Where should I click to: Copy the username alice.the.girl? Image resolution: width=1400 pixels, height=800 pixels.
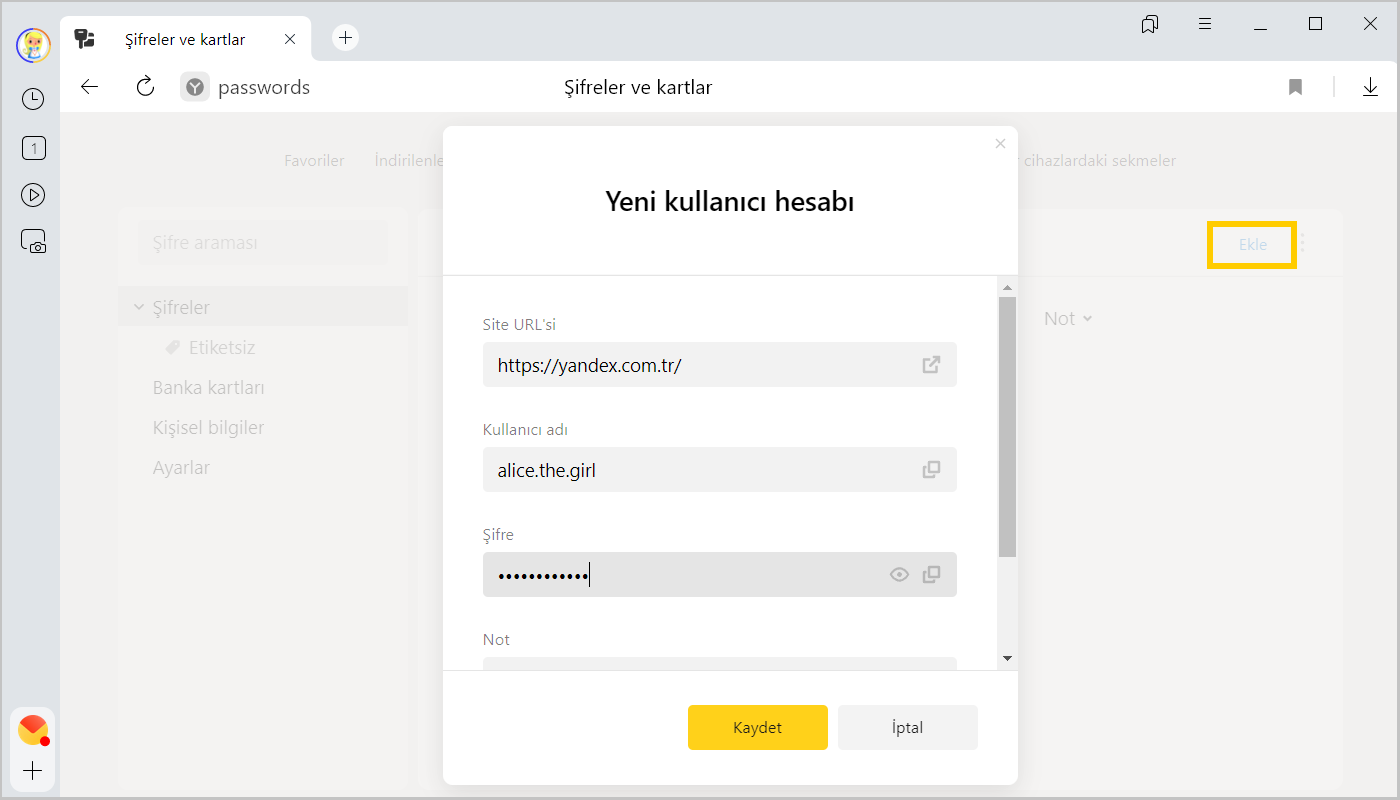pyautogui.click(x=931, y=469)
